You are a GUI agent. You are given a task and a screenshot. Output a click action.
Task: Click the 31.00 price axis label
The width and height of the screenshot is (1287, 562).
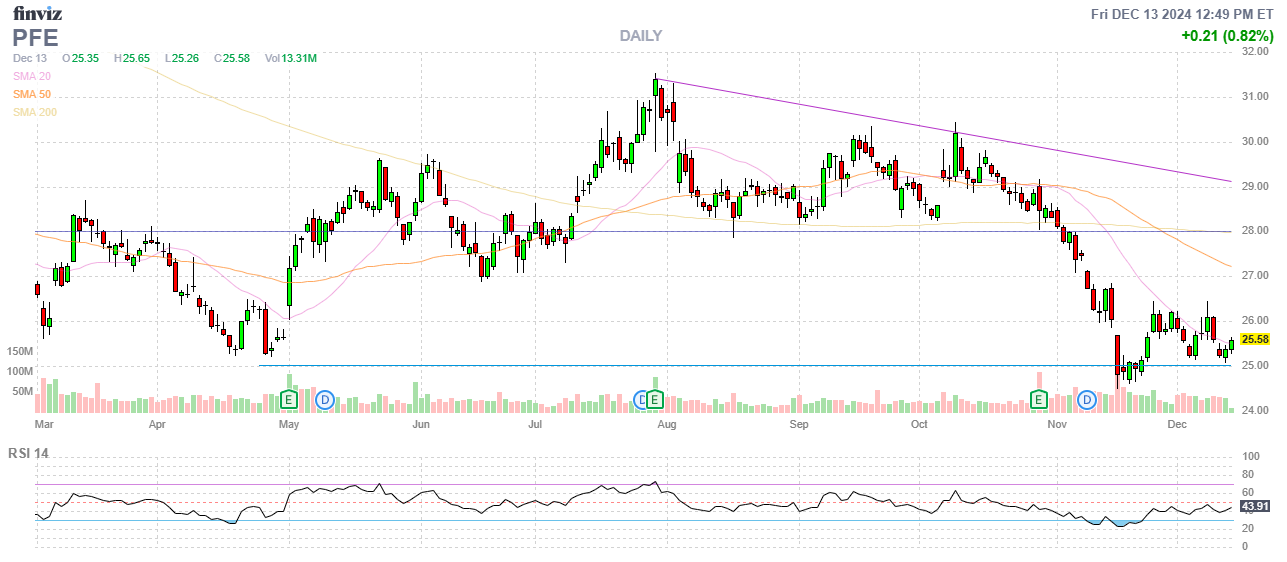tap(1255, 96)
